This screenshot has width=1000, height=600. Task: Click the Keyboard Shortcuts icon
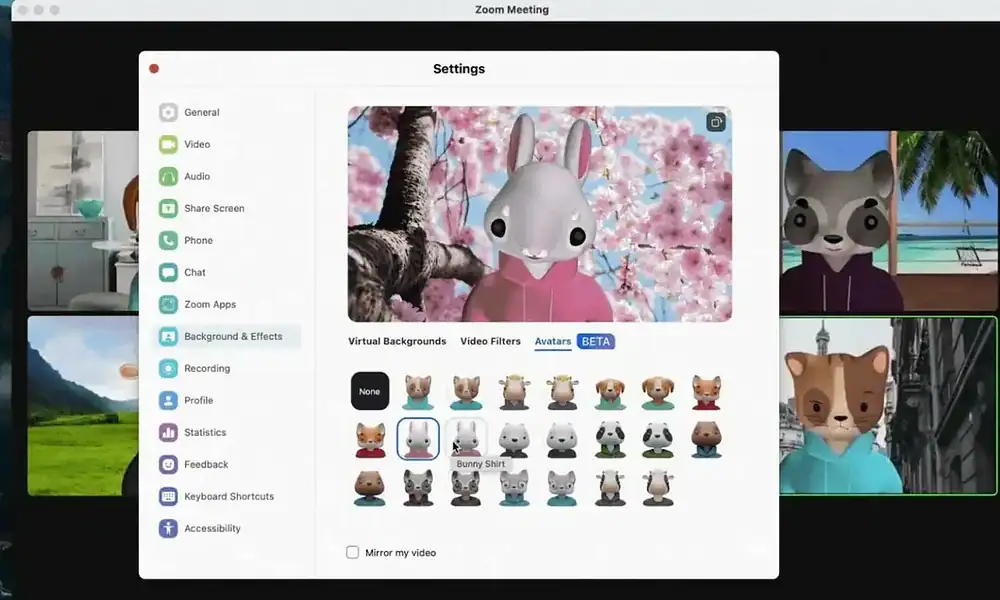point(168,496)
